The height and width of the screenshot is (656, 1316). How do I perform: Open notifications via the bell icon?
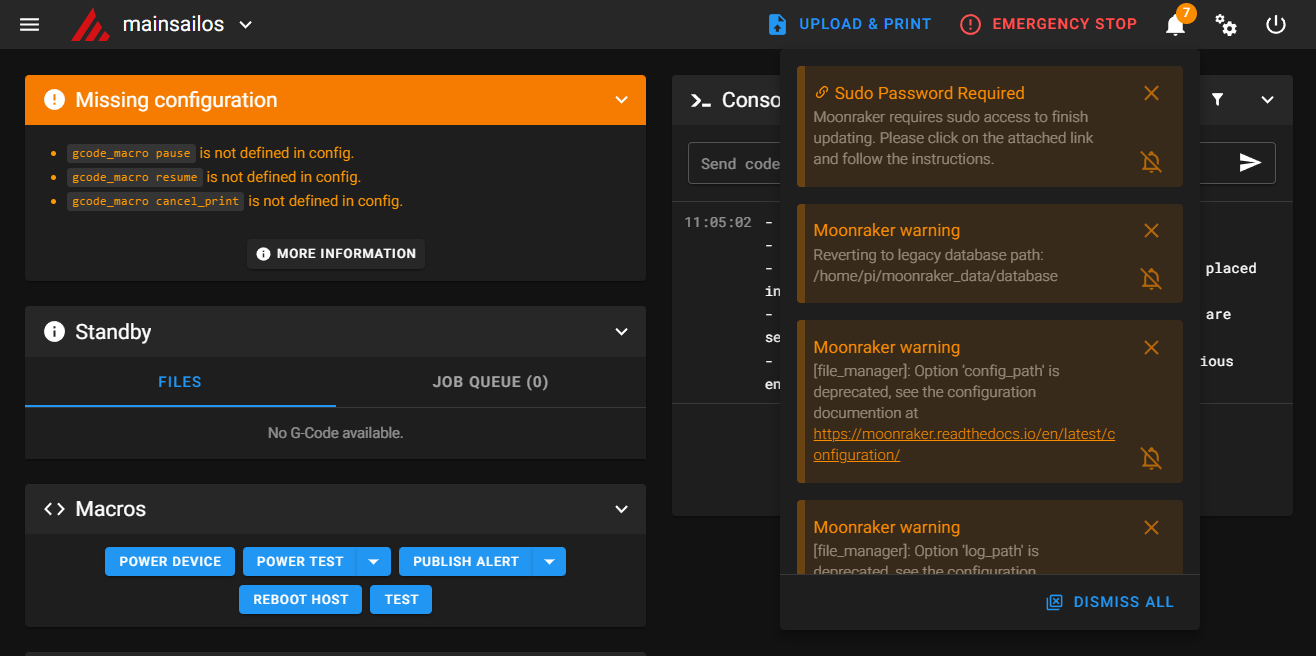point(1175,24)
